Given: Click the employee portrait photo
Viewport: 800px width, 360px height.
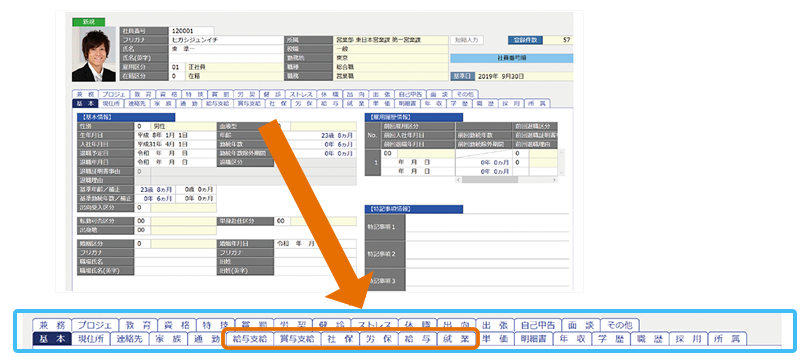Looking at the screenshot, I should click(x=94, y=55).
